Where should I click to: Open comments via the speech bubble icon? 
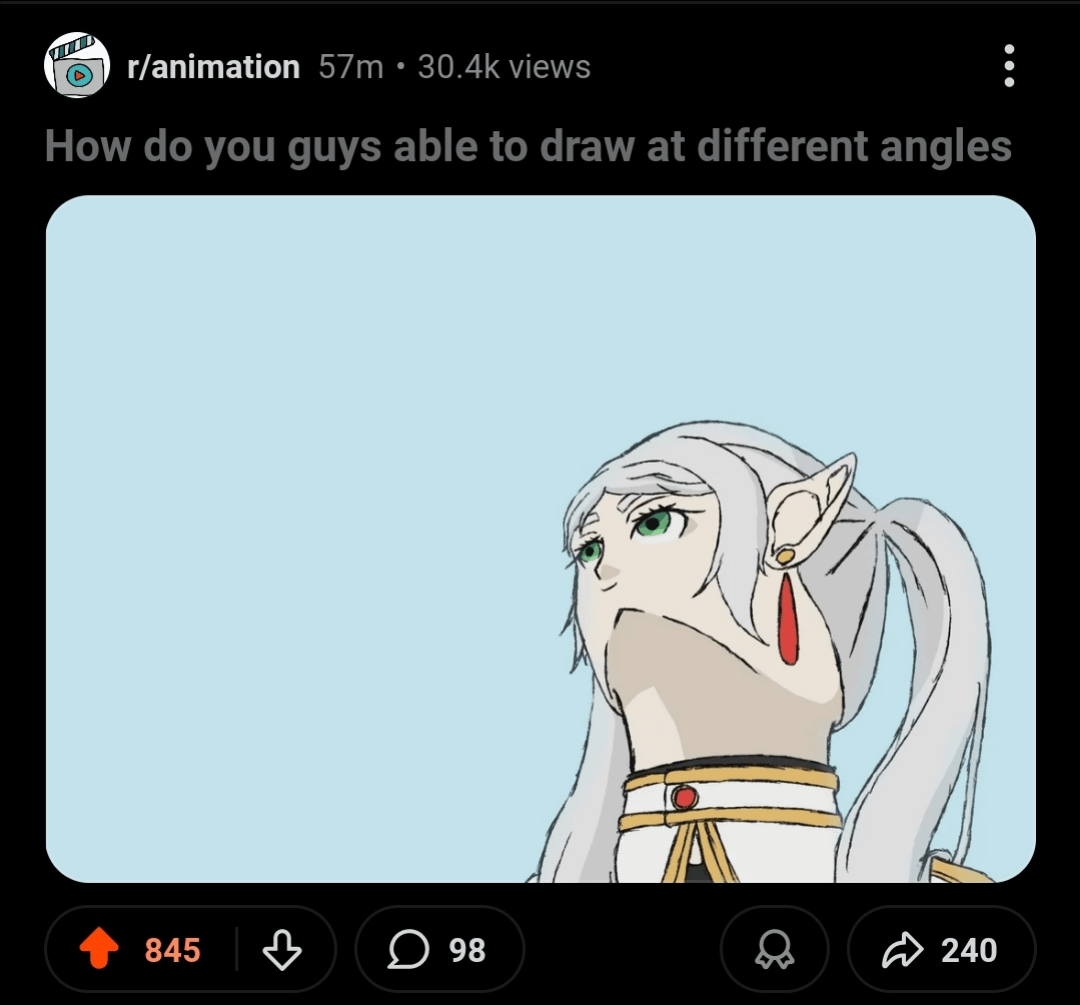[408, 949]
